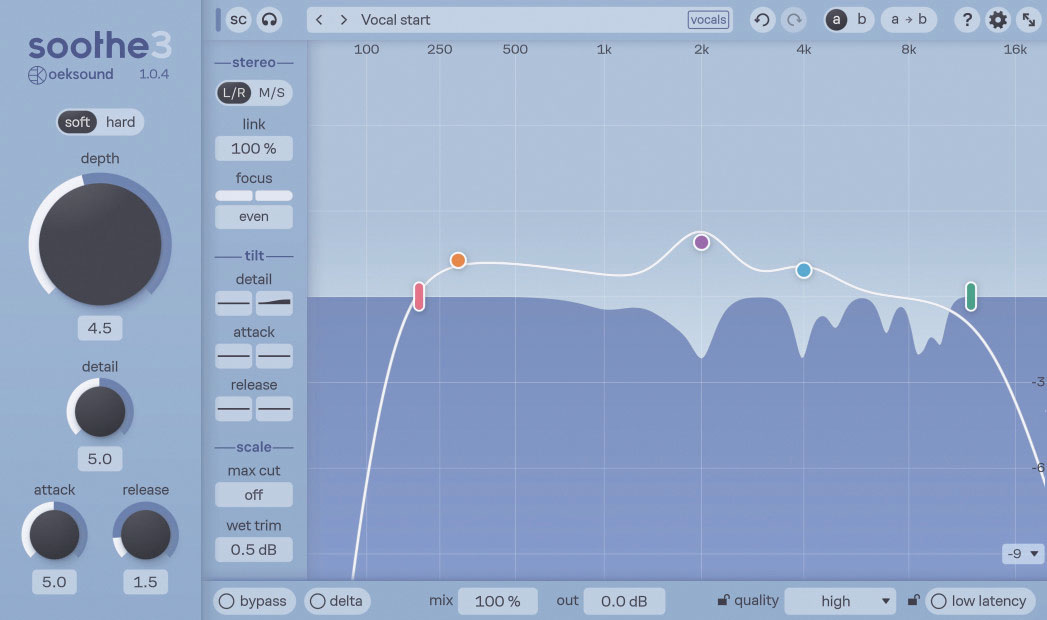This screenshot has width=1047, height=620.
Task: Click the out 0.0 dB field
Action: click(624, 601)
